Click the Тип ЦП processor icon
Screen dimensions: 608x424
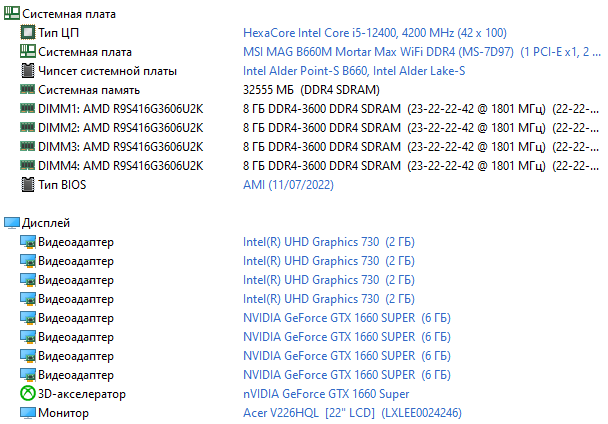click(28, 33)
